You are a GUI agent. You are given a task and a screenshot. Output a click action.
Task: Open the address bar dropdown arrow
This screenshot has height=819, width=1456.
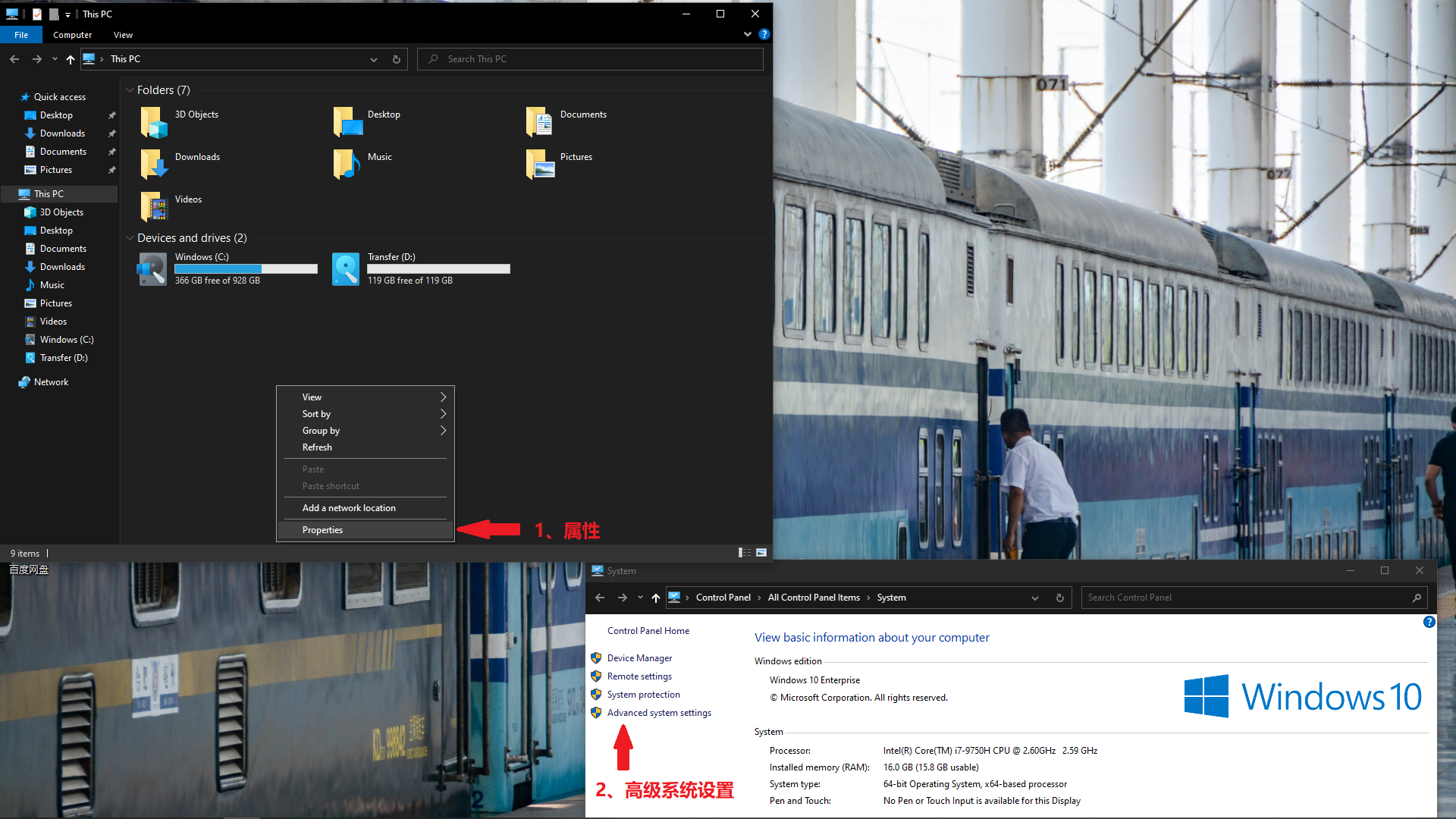pos(373,59)
